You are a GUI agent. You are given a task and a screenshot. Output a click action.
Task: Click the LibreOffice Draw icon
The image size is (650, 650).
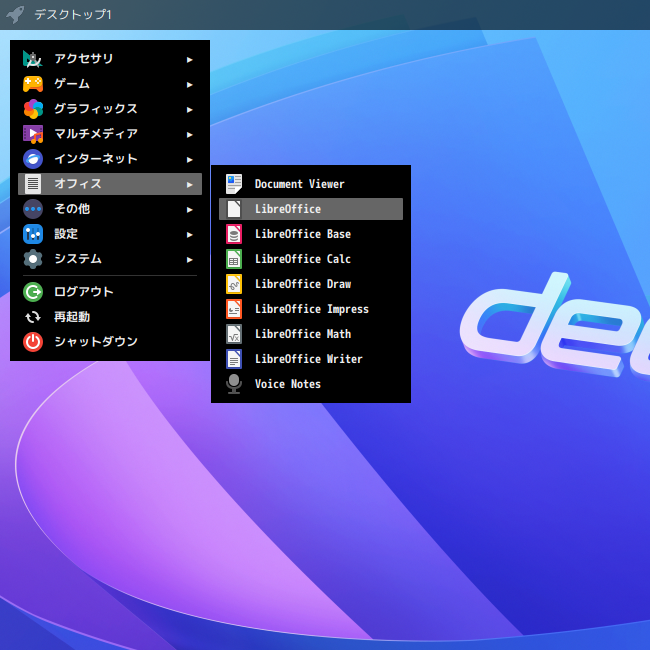coord(234,284)
